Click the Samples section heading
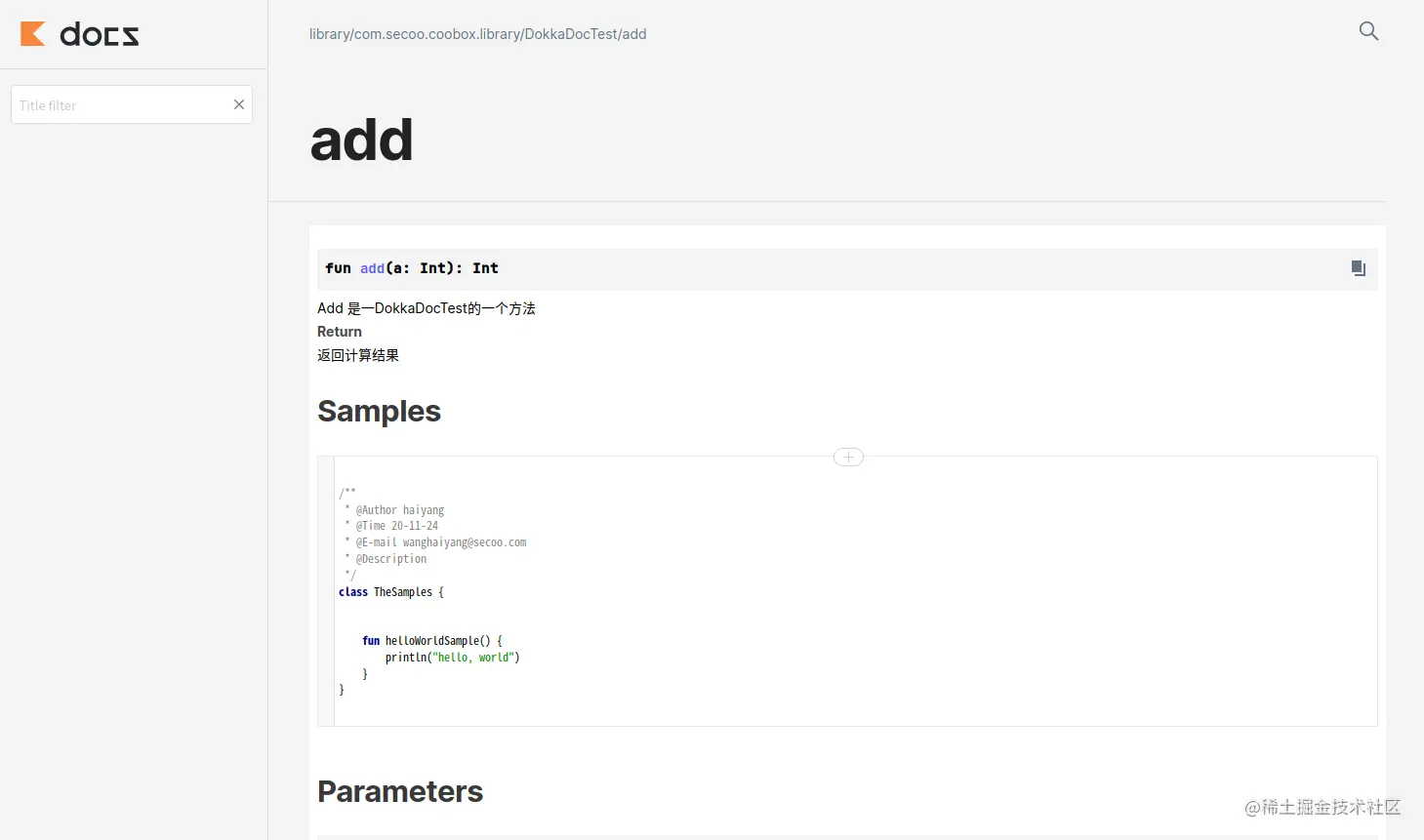This screenshot has height=840, width=1424. pos(379,411)
